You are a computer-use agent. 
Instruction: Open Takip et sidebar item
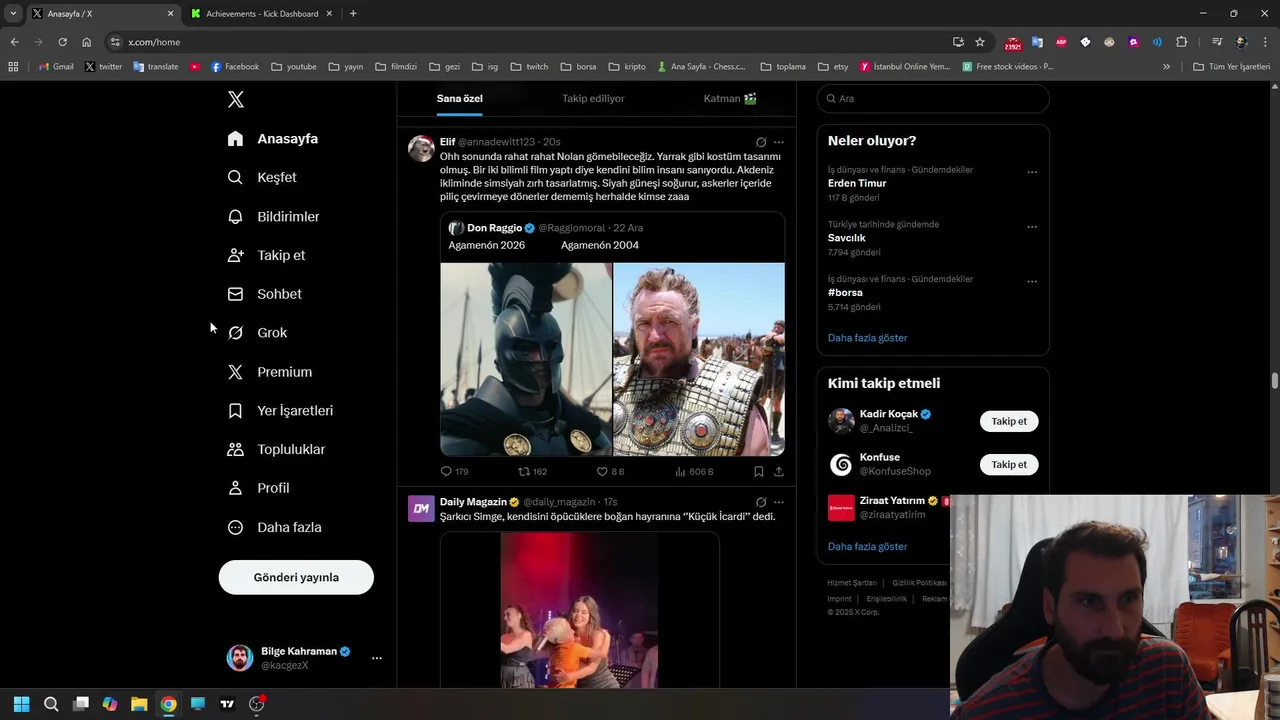266,255
